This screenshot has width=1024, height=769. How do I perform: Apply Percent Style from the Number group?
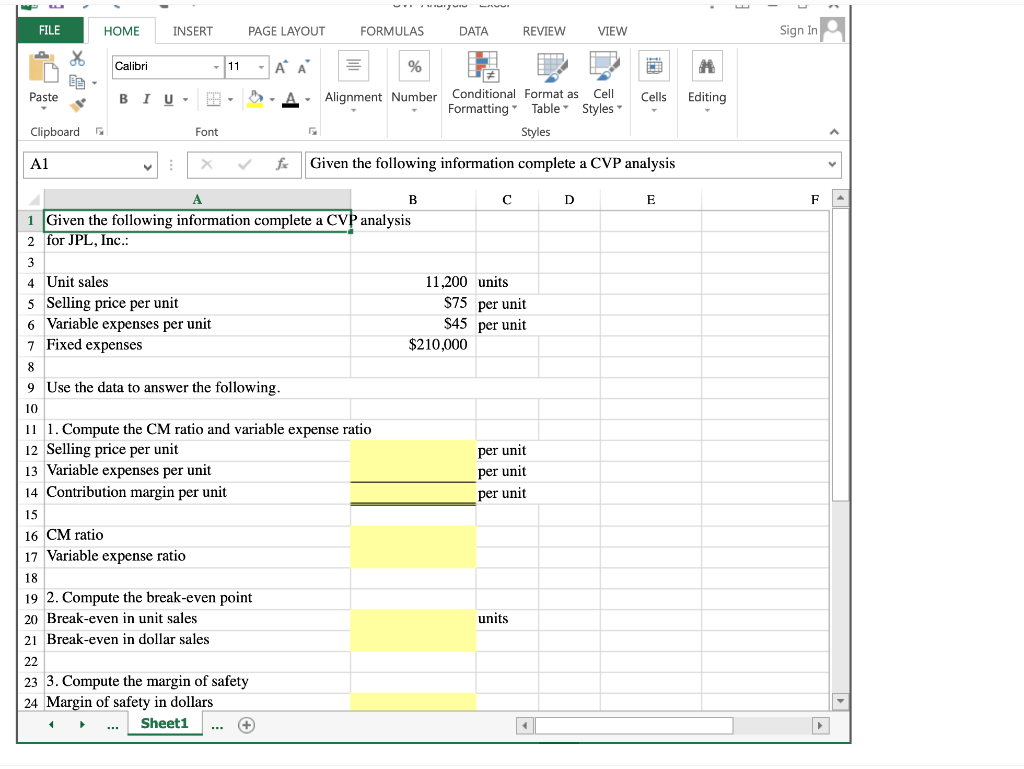point(415,66)
